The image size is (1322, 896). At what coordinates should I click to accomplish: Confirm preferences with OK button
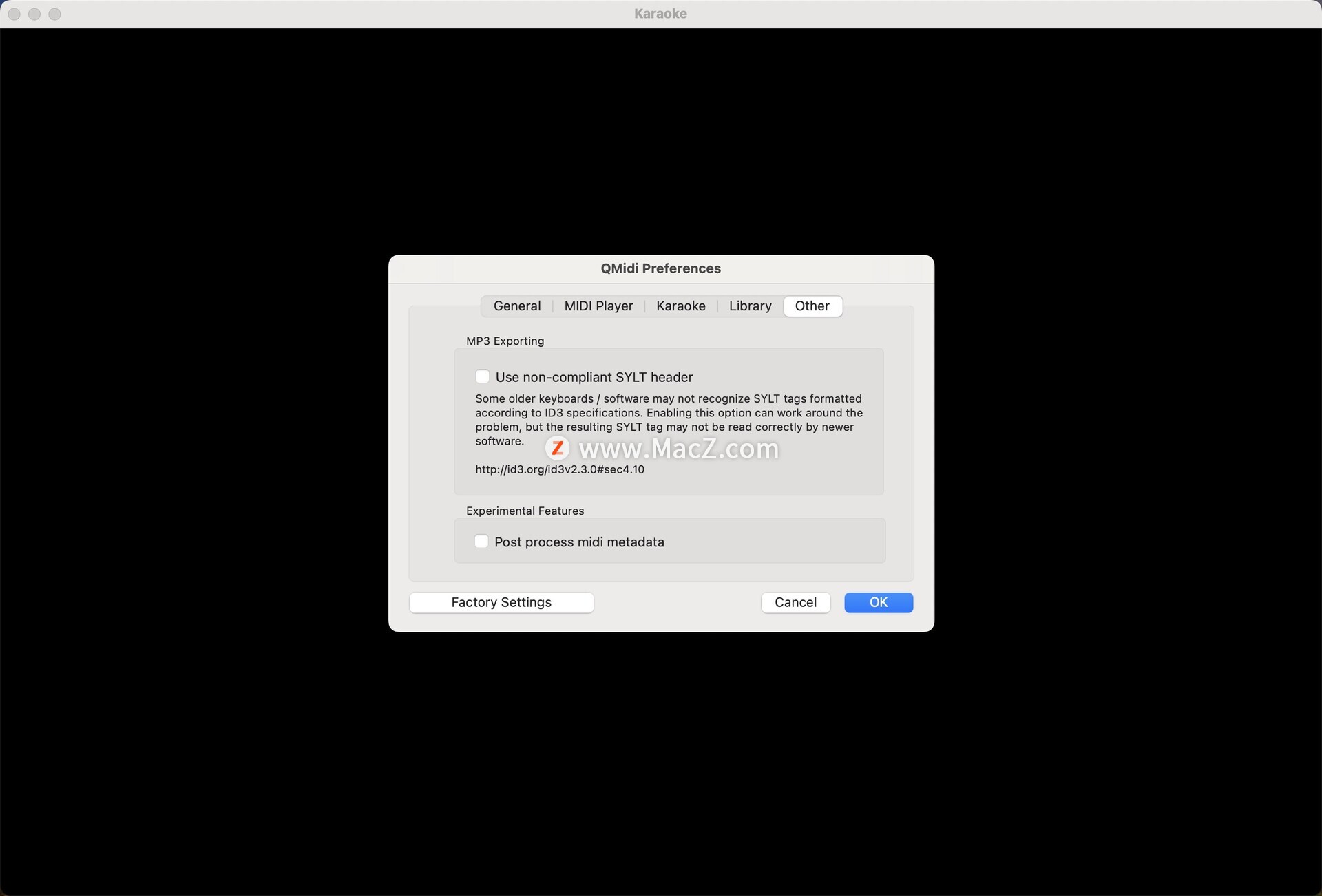[x=878, y=602]
